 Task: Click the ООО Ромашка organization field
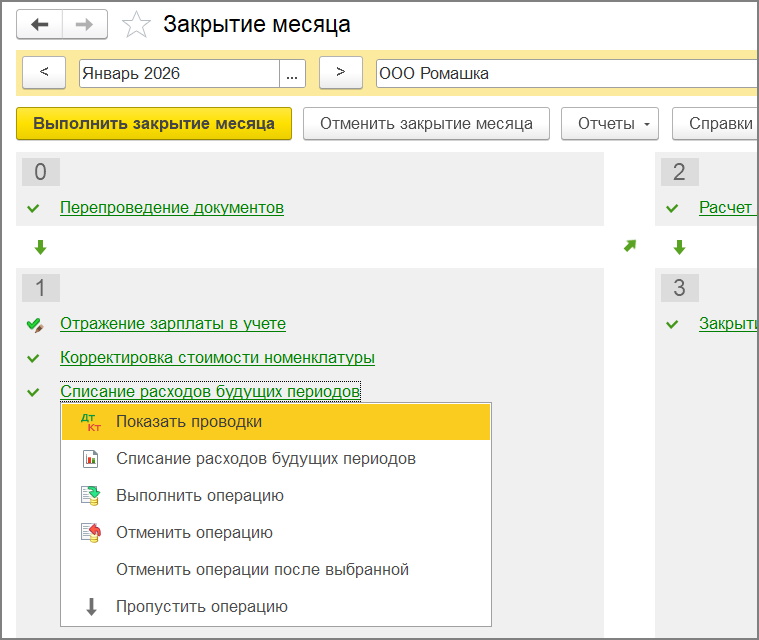(560, 73)
